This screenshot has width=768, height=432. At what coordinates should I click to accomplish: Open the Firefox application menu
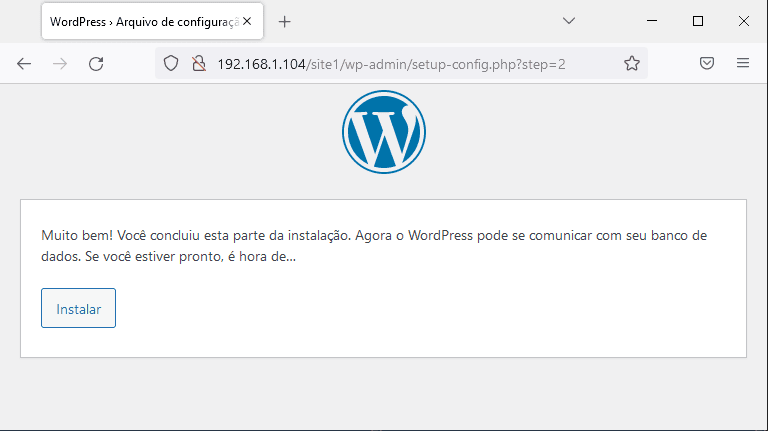(743, 63)
